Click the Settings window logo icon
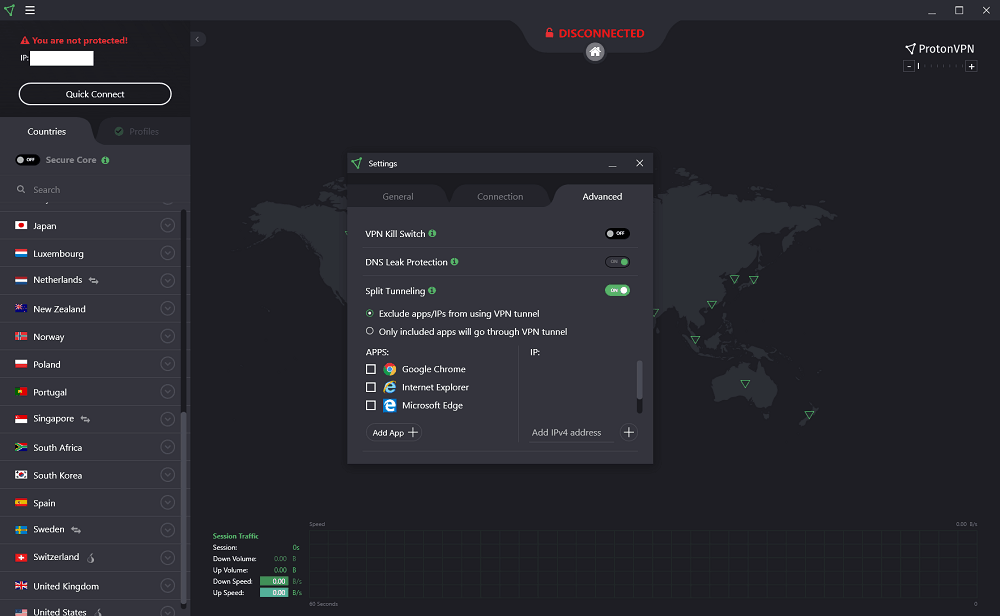1000x616 pixels. click(x=357, y=163)
